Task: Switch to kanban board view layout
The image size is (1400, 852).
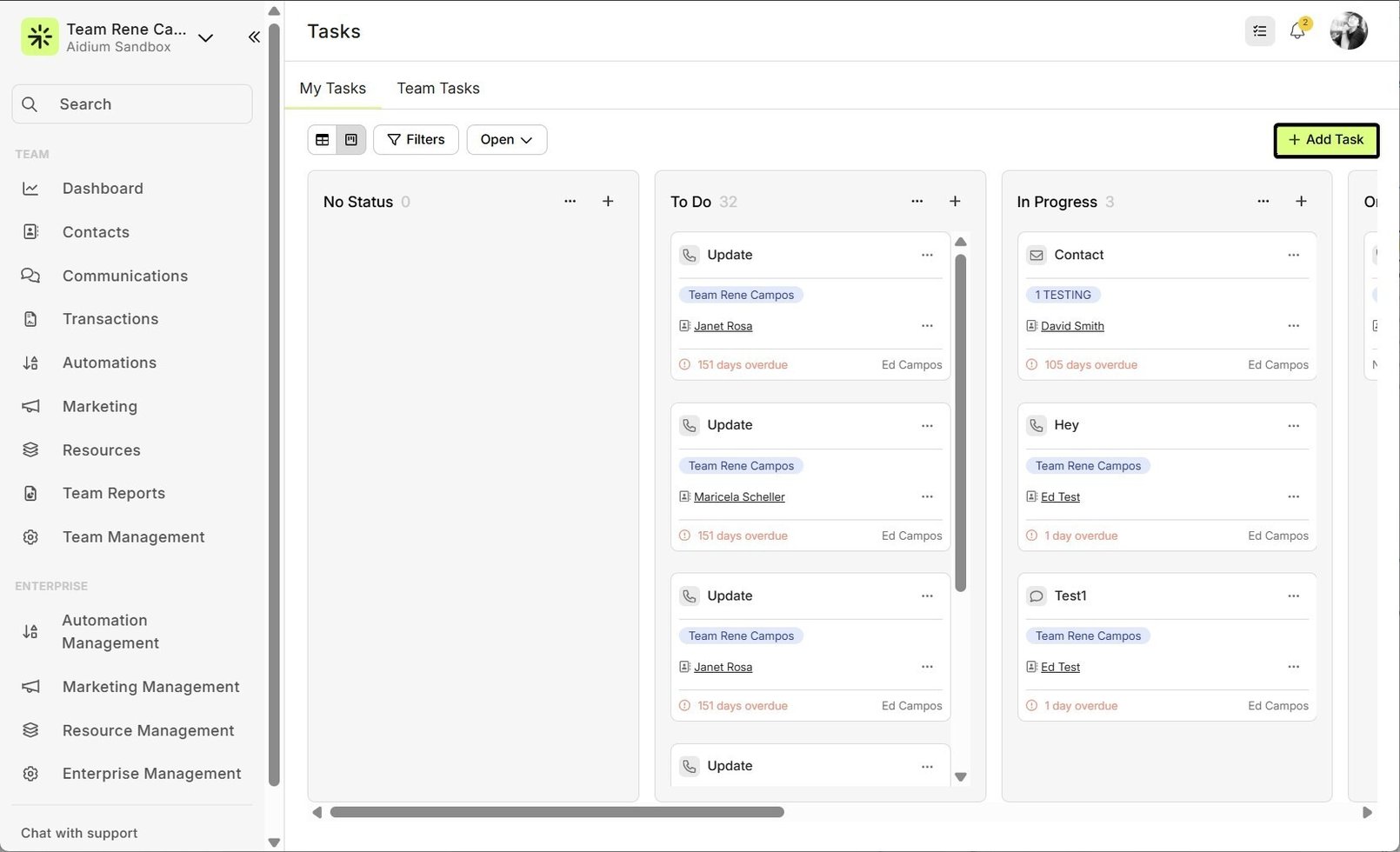Action: (x=351, y=140)
